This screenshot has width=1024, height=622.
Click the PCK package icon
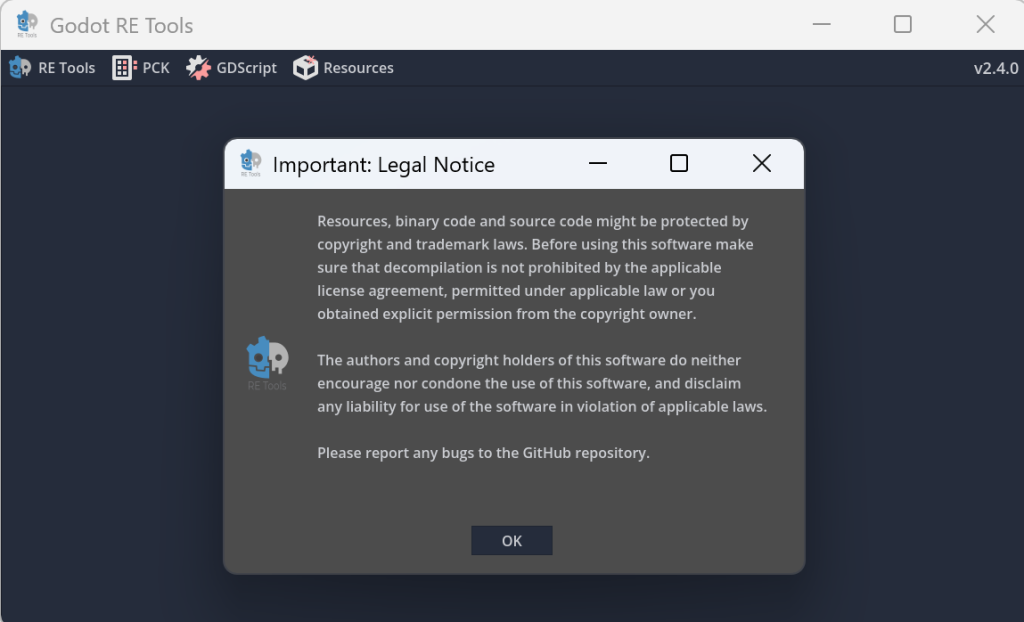123,68
